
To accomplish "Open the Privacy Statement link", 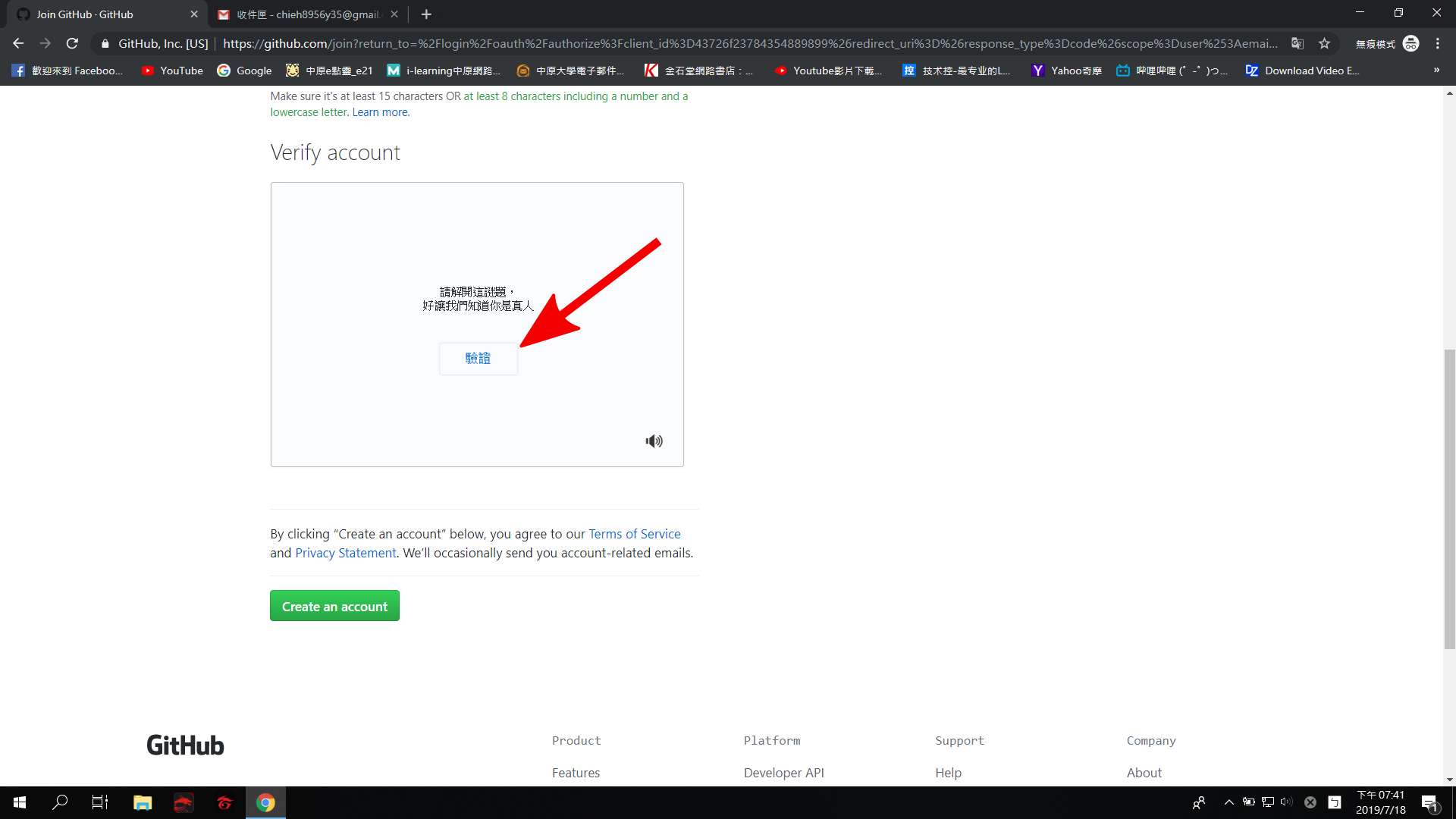I will [345, 553].
